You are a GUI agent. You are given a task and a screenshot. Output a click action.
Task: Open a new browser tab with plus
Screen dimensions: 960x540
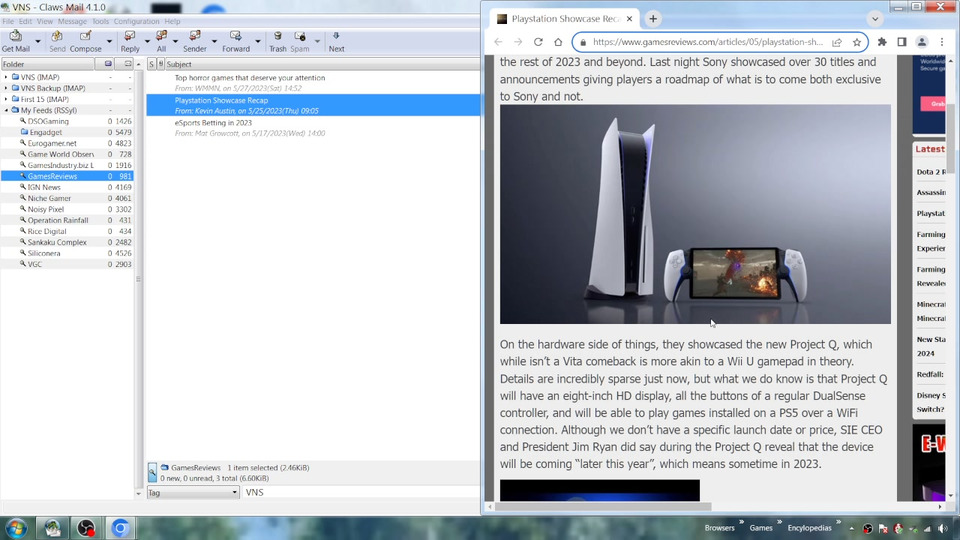pos(653,19)
